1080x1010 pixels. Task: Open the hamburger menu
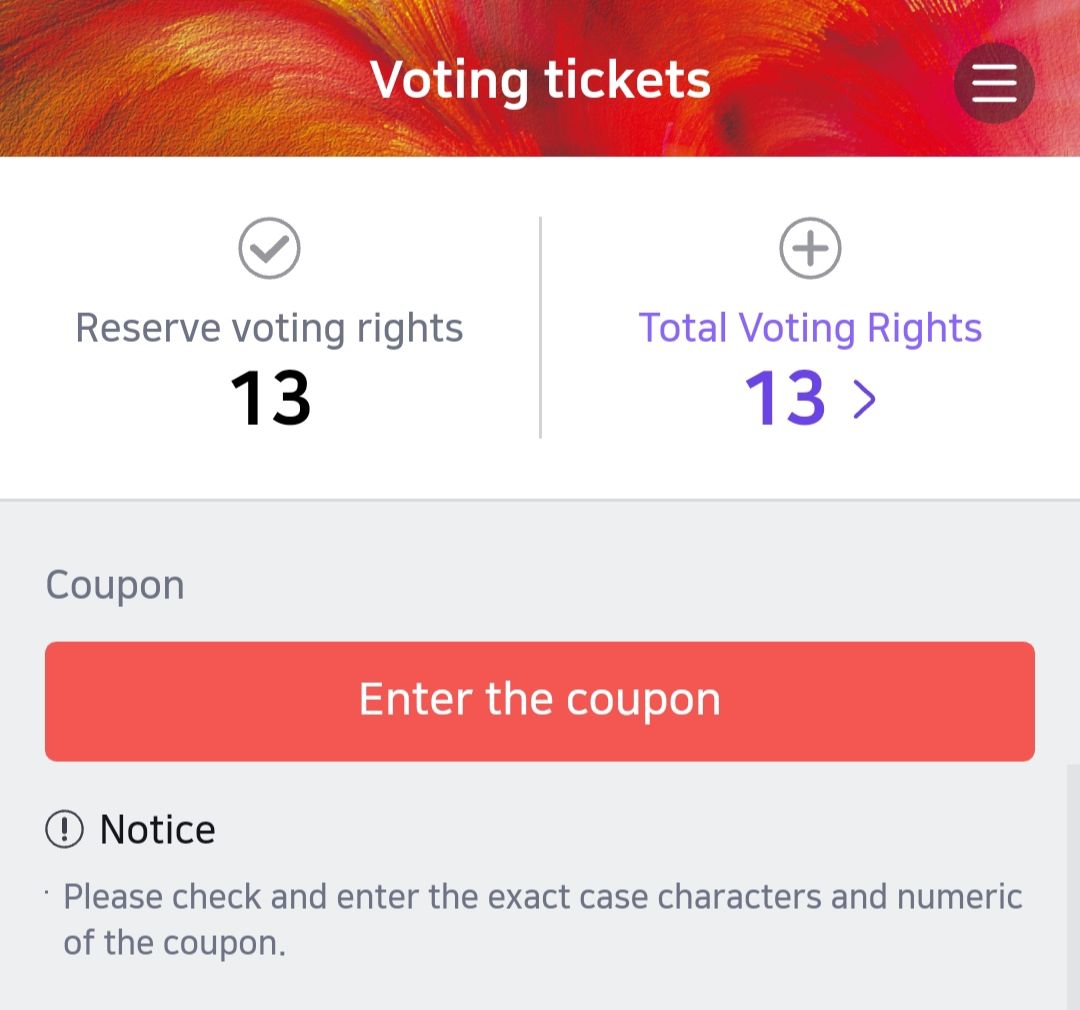[x=994, y=83]
